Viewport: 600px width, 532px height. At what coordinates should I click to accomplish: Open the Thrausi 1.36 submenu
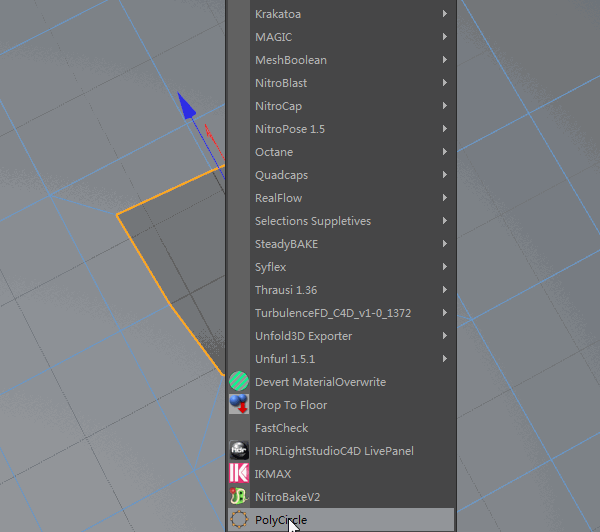(x=285, y=290)
